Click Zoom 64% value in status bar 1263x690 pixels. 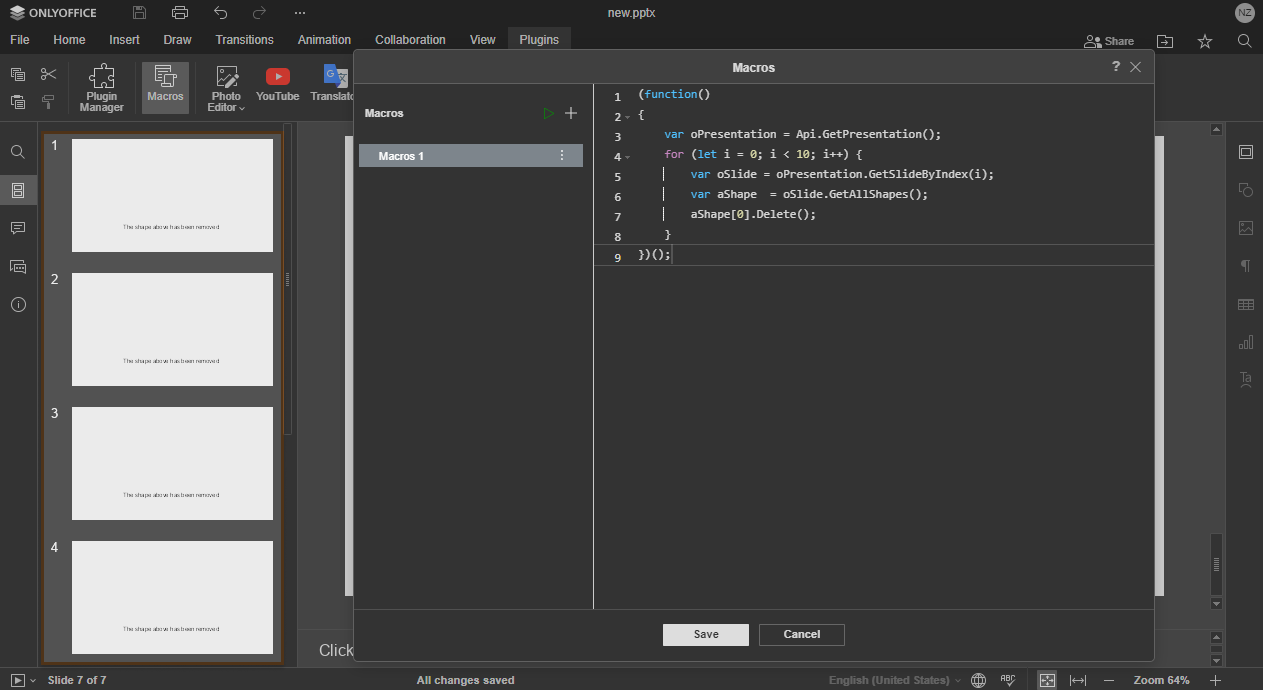[1161, 680]
